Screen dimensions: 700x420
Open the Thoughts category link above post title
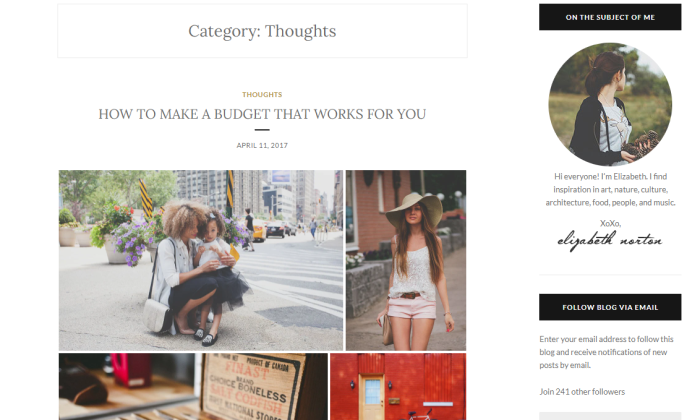pyautogui.click(x=262, y=95)
